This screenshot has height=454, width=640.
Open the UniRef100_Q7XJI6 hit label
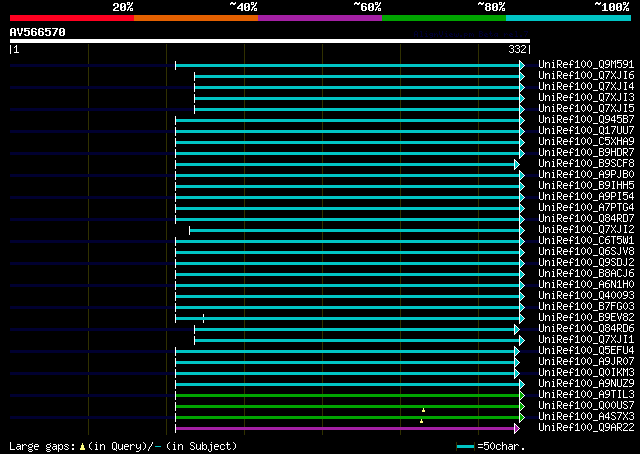coord(586,75)
